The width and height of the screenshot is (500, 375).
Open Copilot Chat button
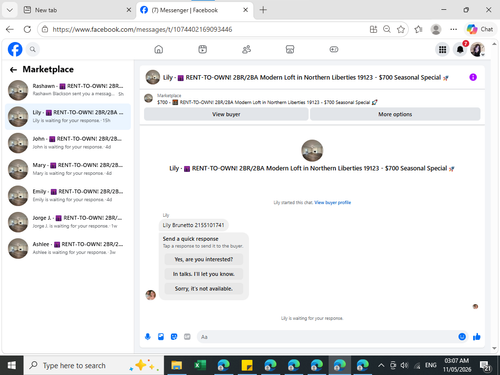coord(480,29)
